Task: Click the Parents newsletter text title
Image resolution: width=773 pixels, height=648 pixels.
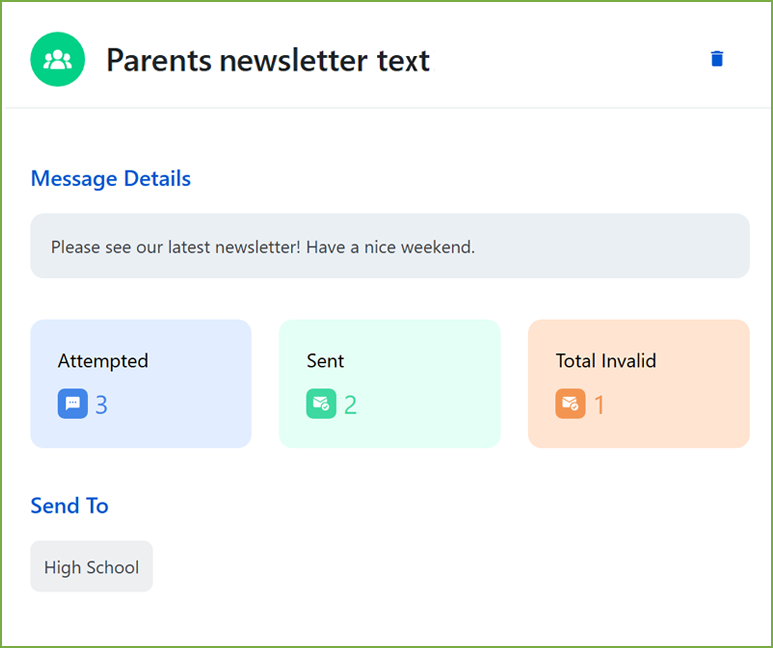Action: click(x=268, y=61)
